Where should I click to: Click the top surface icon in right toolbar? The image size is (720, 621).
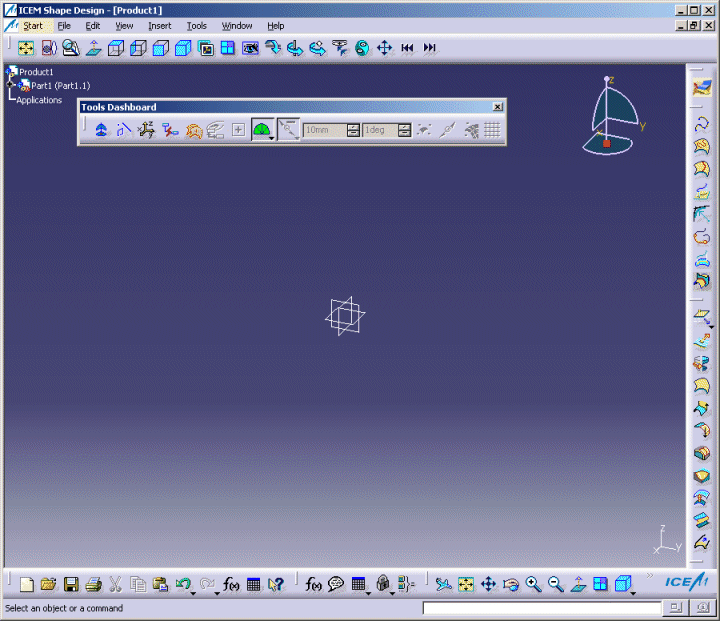pos(702,86)
